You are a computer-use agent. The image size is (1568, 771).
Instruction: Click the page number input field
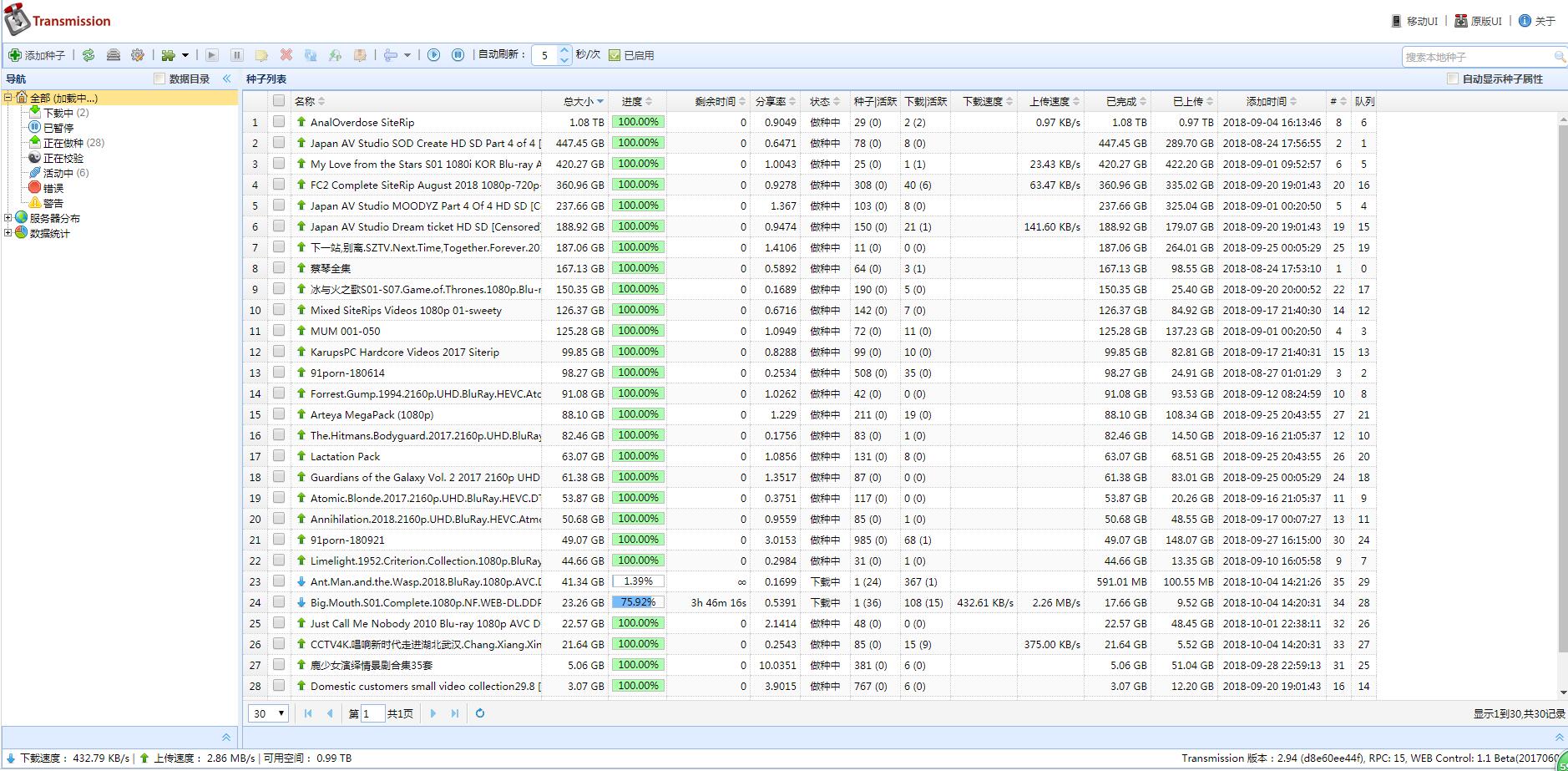point(372,713)
